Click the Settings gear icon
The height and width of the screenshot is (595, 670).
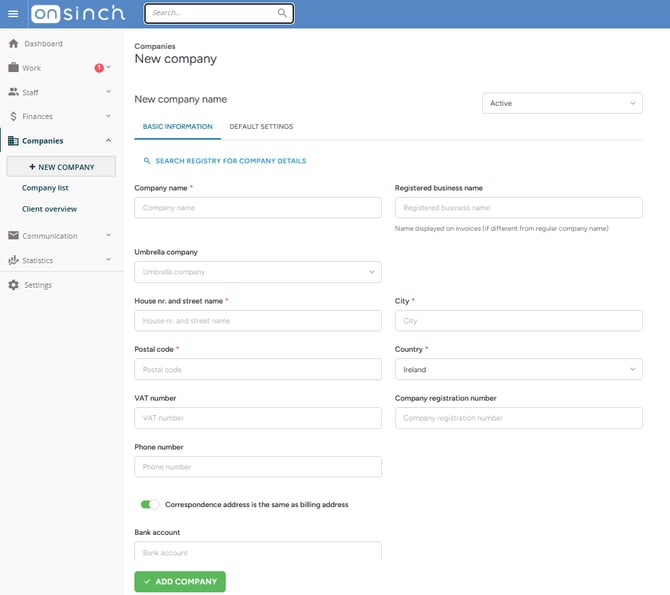tap(13, 285)
